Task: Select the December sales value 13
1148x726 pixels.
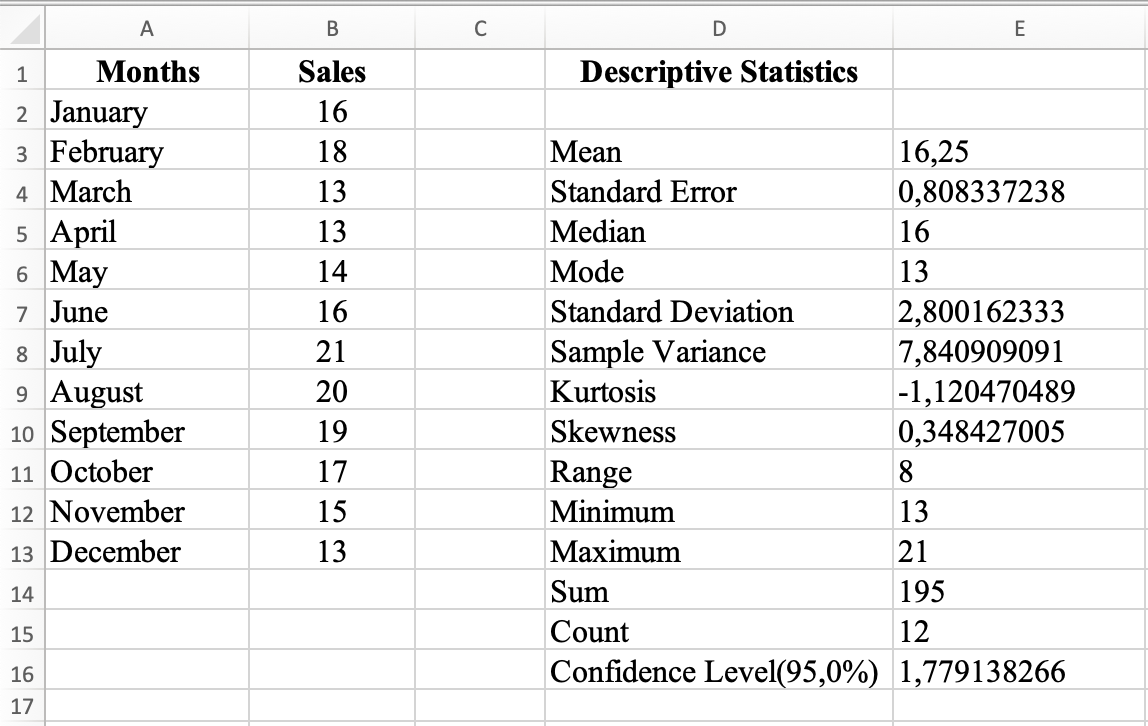Action: click(332, 551)
